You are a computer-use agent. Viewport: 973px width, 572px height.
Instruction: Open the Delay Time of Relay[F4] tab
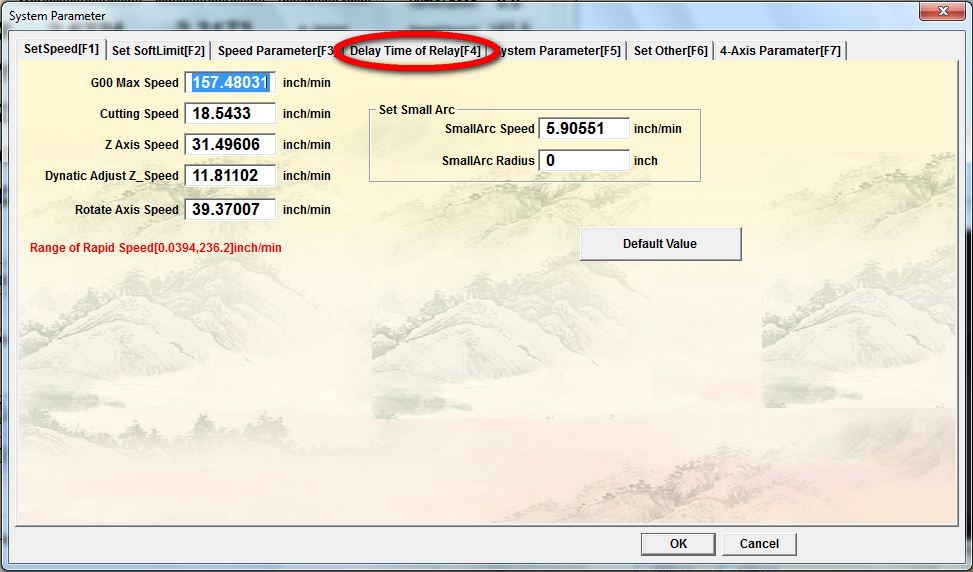(415, 51)
